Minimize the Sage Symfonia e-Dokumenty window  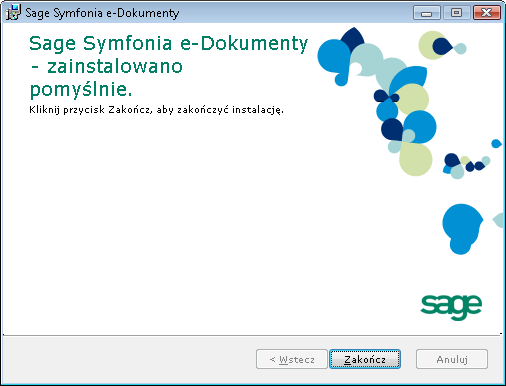(427, 13)
